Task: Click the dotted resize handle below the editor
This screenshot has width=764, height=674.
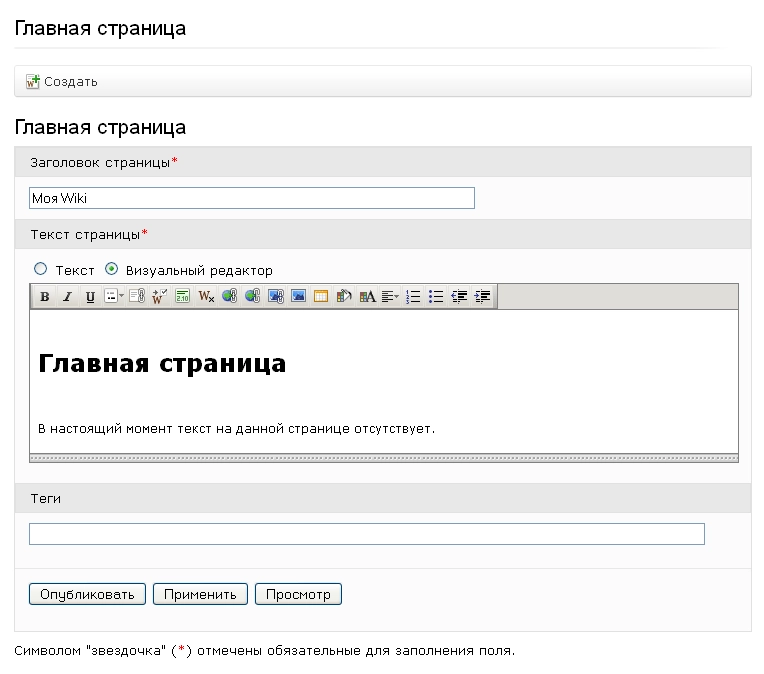Action: [x=384, y=458]
